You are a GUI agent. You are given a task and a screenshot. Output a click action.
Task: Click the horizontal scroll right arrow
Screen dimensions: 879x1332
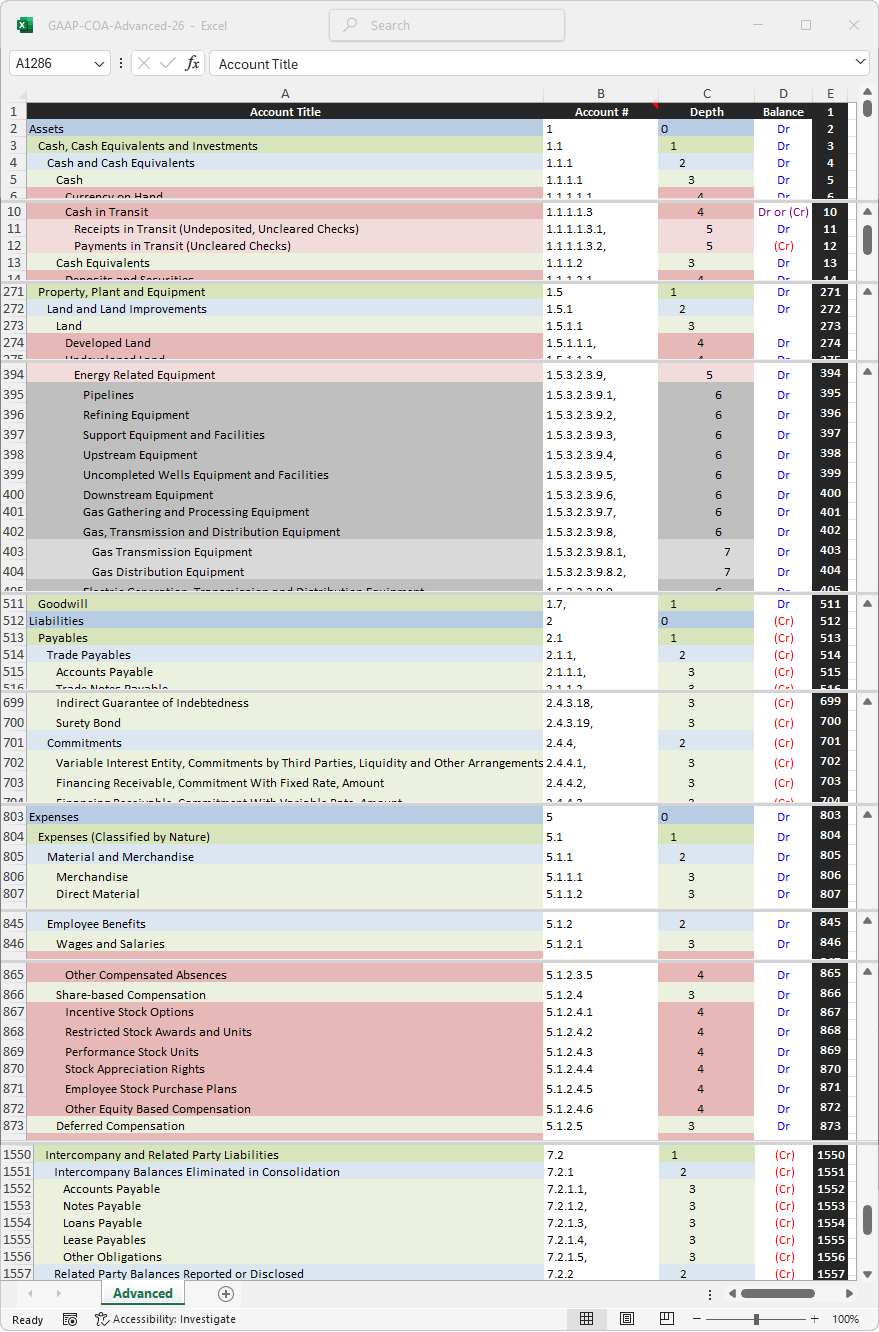[850, 1294]
